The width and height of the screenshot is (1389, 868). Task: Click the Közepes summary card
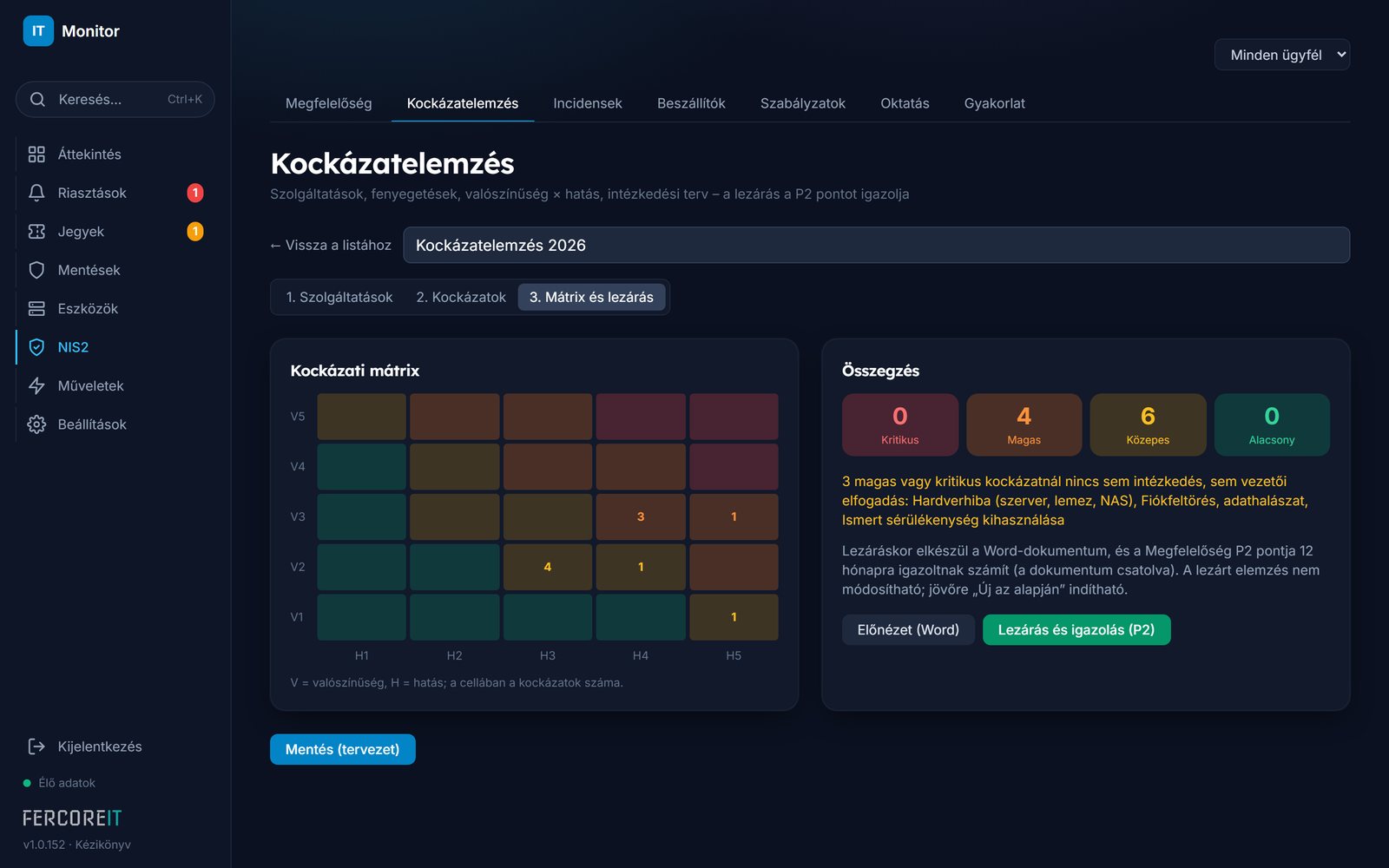[x=1148, y=424]
